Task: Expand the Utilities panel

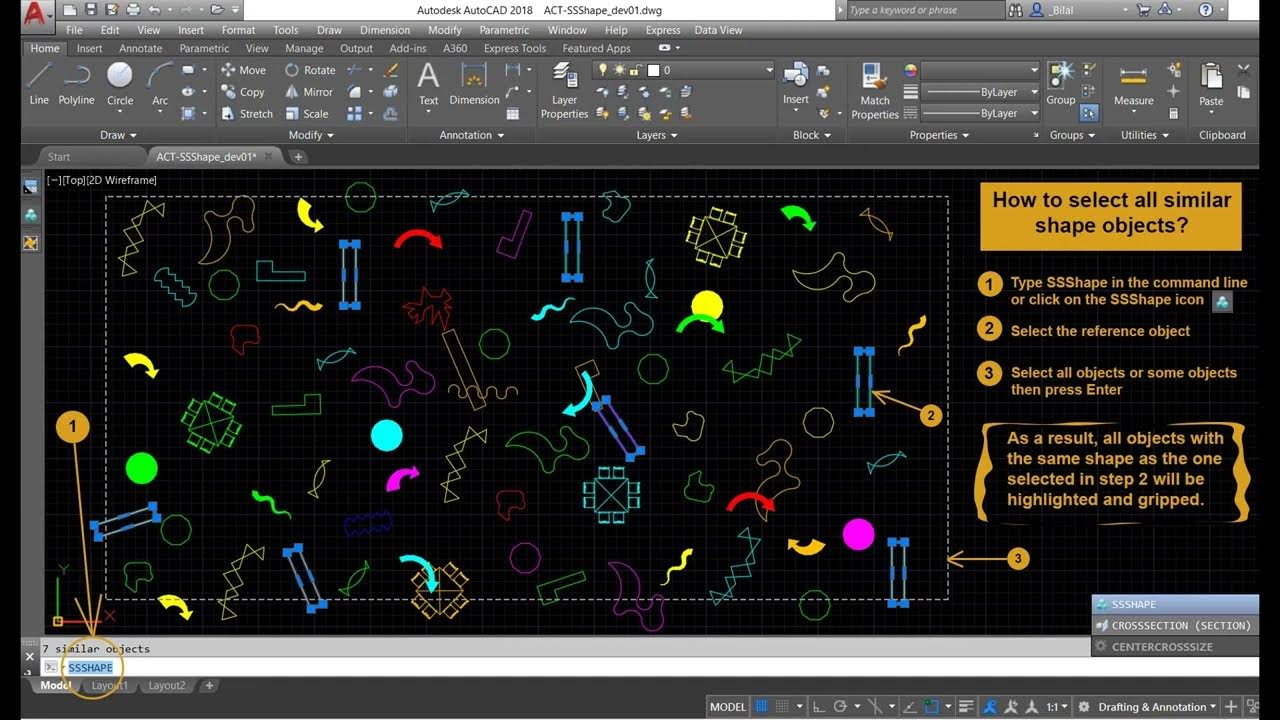Action: (x=1144, y=135)
